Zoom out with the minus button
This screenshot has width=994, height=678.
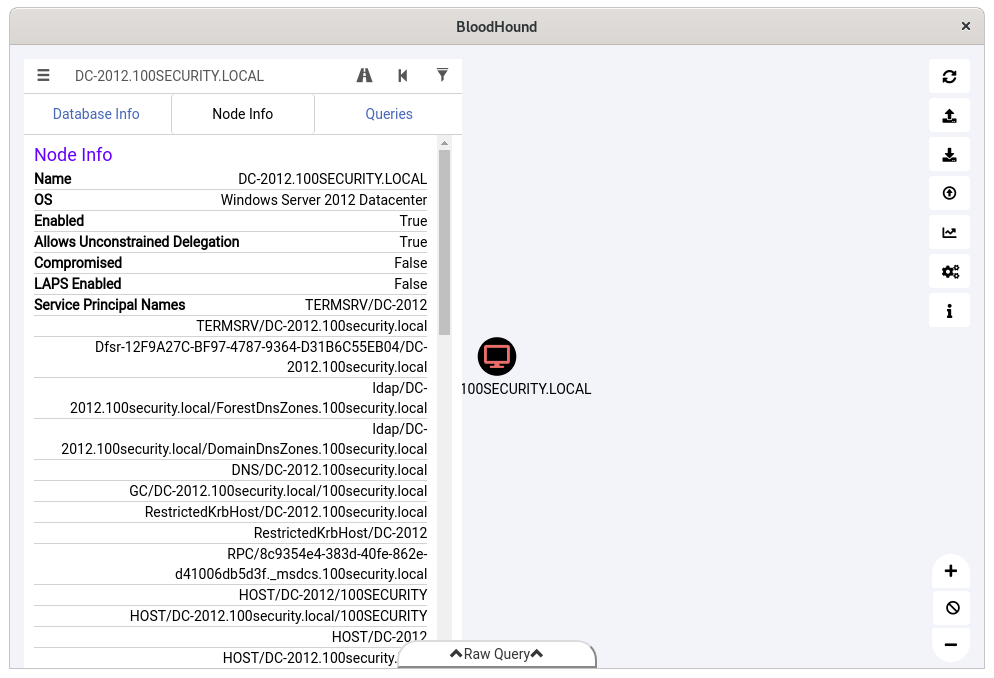click(950, 644)
